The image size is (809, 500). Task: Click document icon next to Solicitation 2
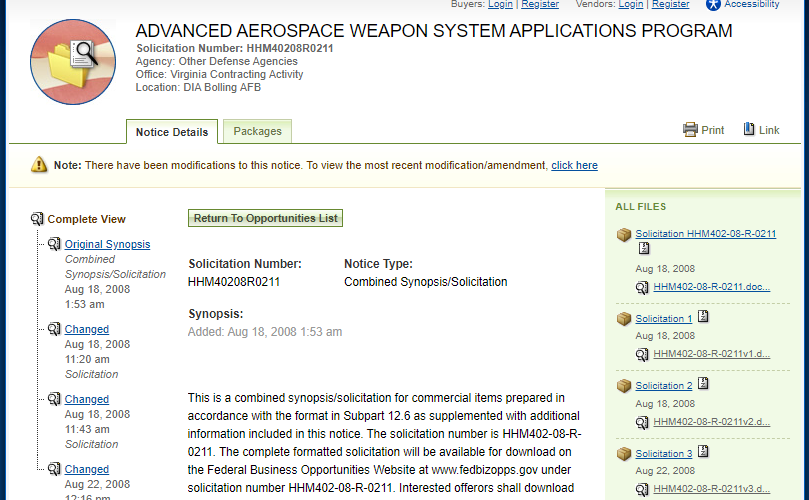pyautogui.click(x=703, y=383)
